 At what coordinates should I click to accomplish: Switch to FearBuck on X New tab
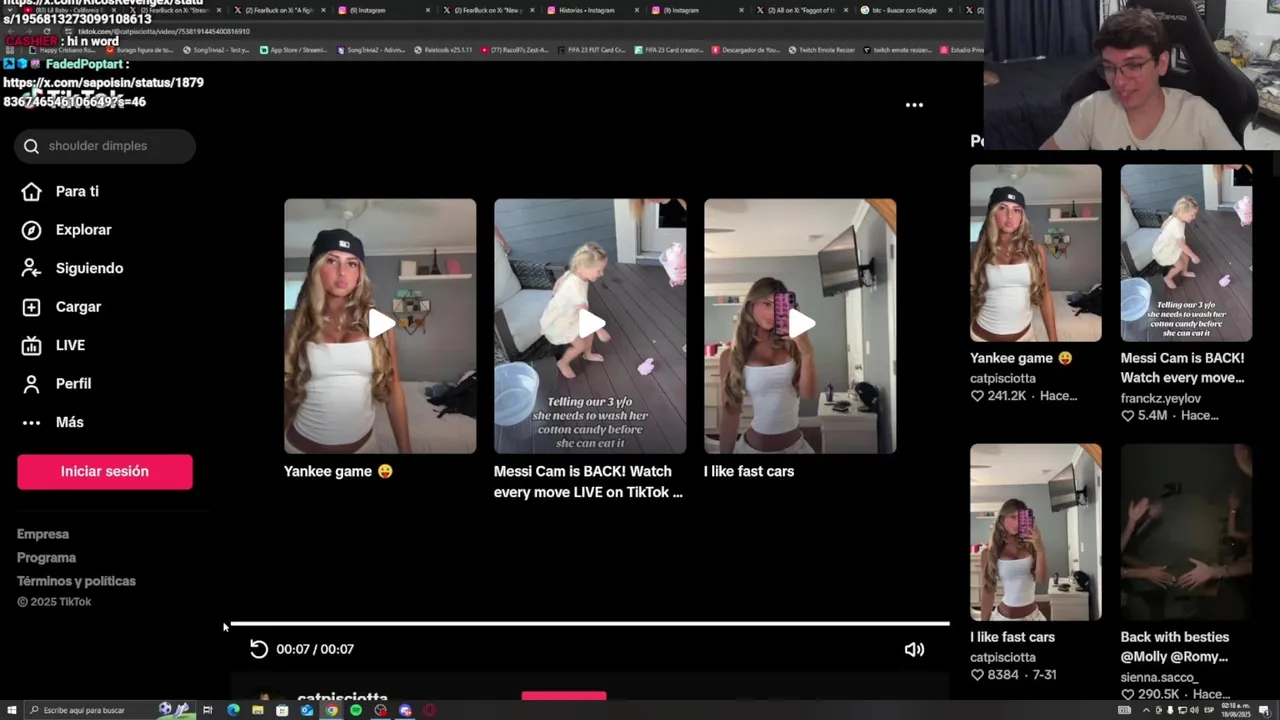coord(487,10)
